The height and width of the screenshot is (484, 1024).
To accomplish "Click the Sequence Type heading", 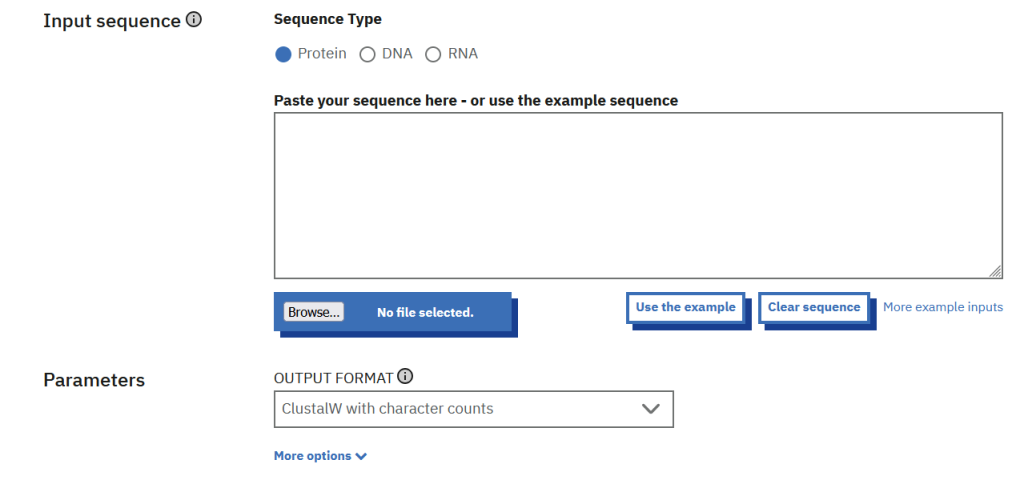I will click(x=327, y=19).
